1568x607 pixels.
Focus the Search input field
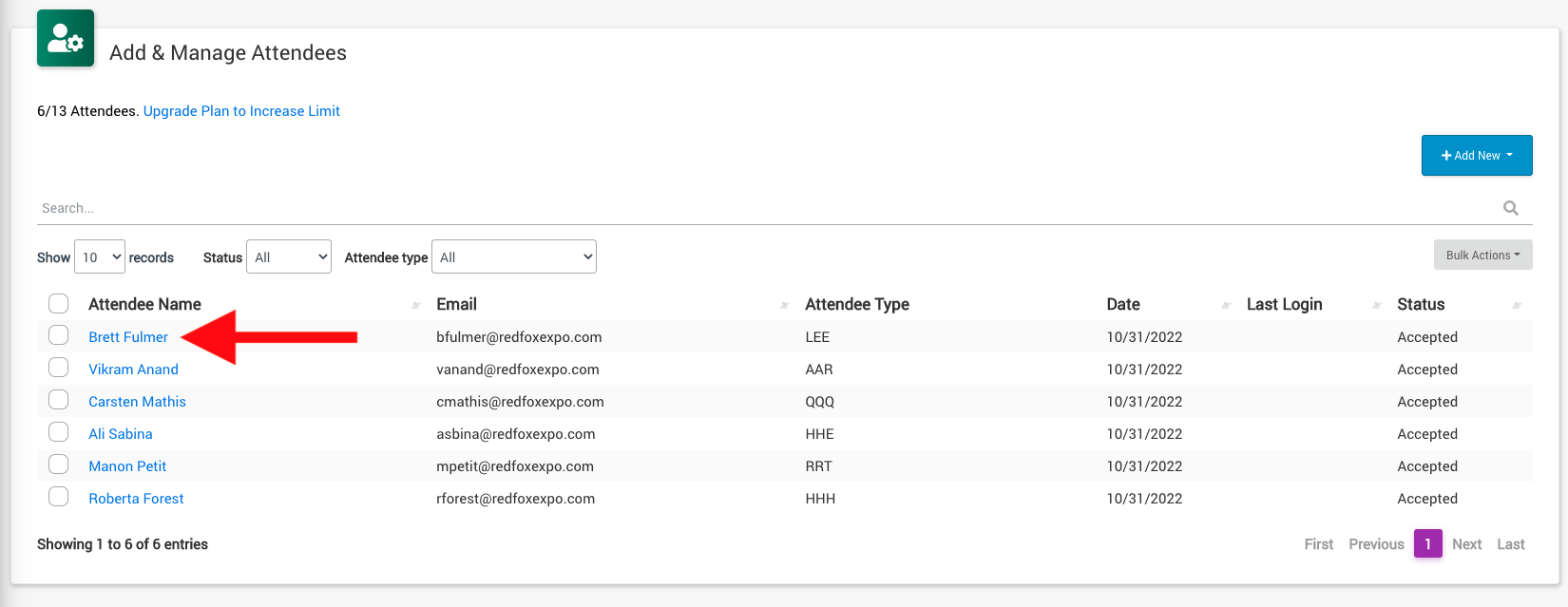pyautogui.click(x=760, y=208)
